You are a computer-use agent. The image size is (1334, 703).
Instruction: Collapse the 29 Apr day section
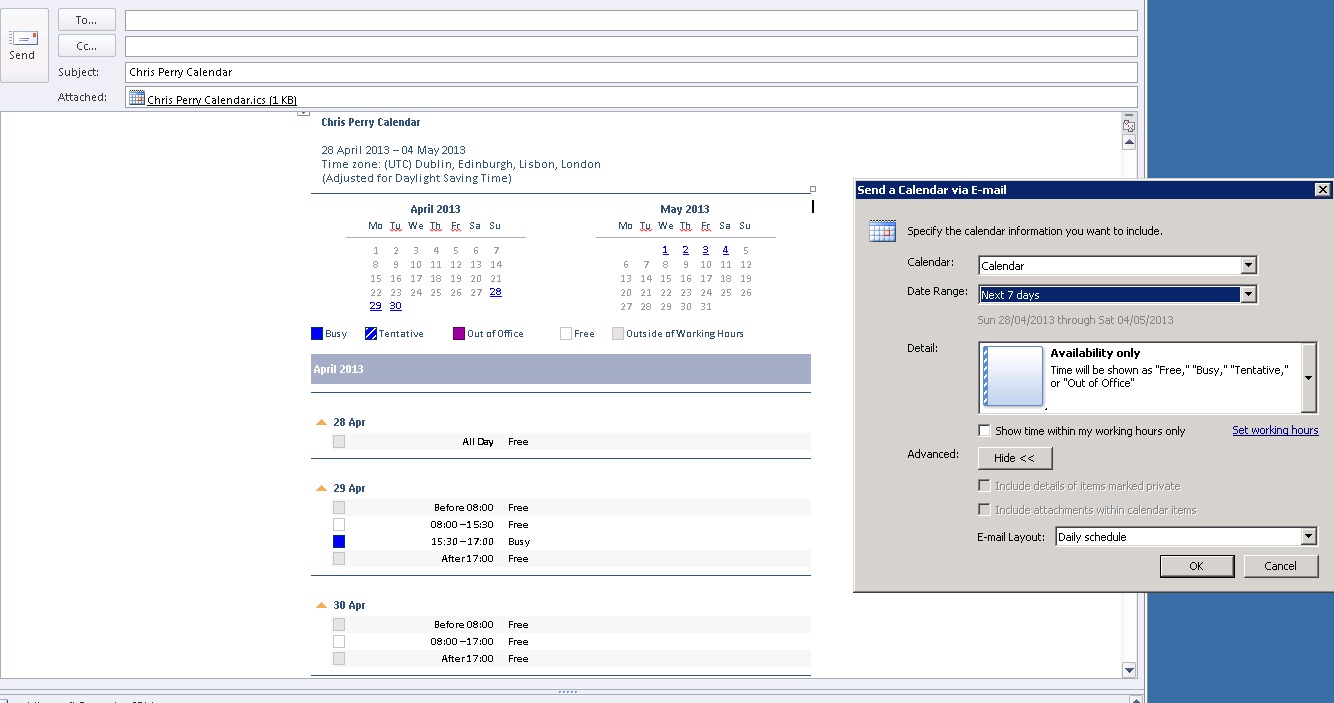click(321, 489)
